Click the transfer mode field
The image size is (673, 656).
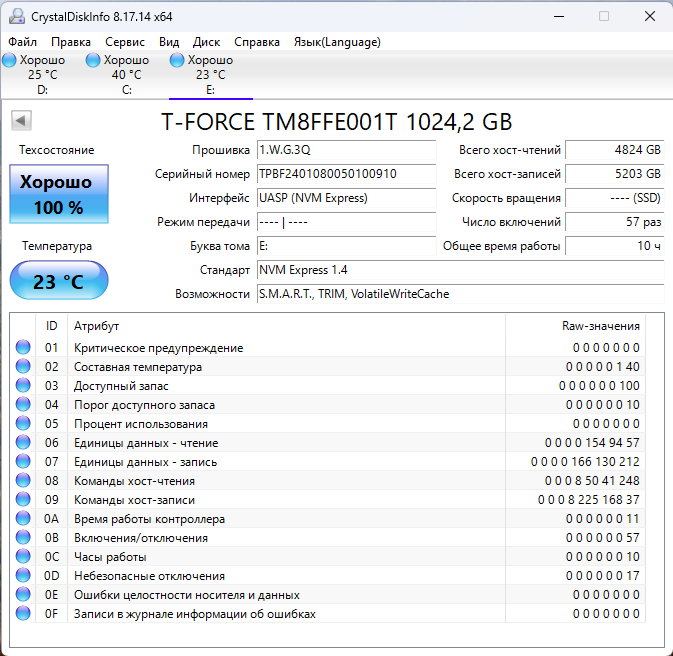pos(346,222)
